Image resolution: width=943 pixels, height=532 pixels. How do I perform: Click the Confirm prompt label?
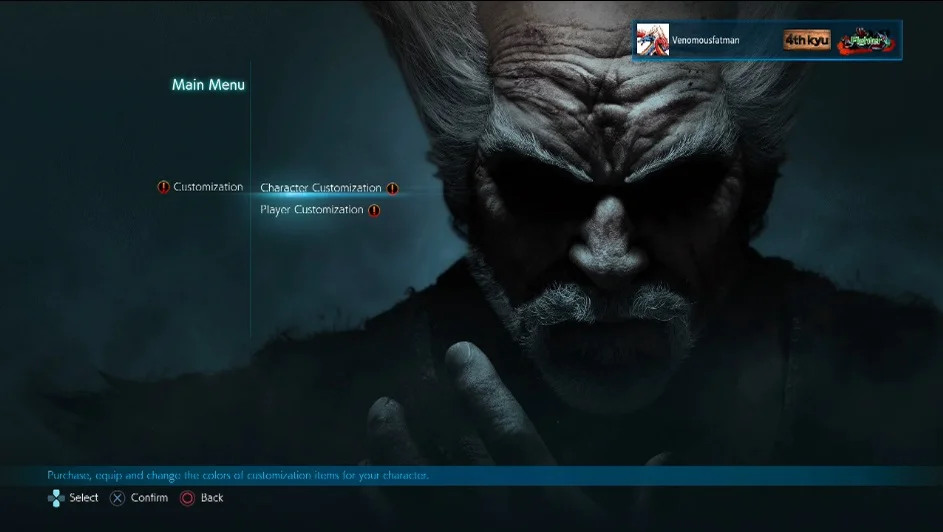pos(149,498)
